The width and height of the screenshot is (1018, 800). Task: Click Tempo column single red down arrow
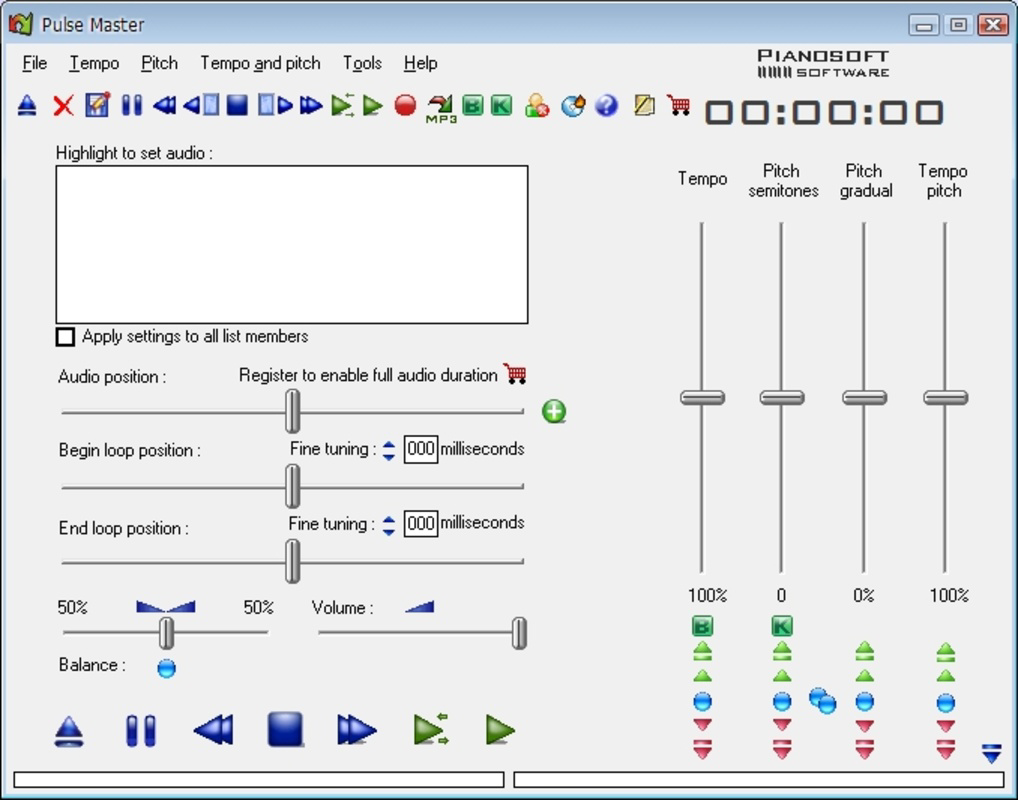pyautogui.click(x=702, y=724)
